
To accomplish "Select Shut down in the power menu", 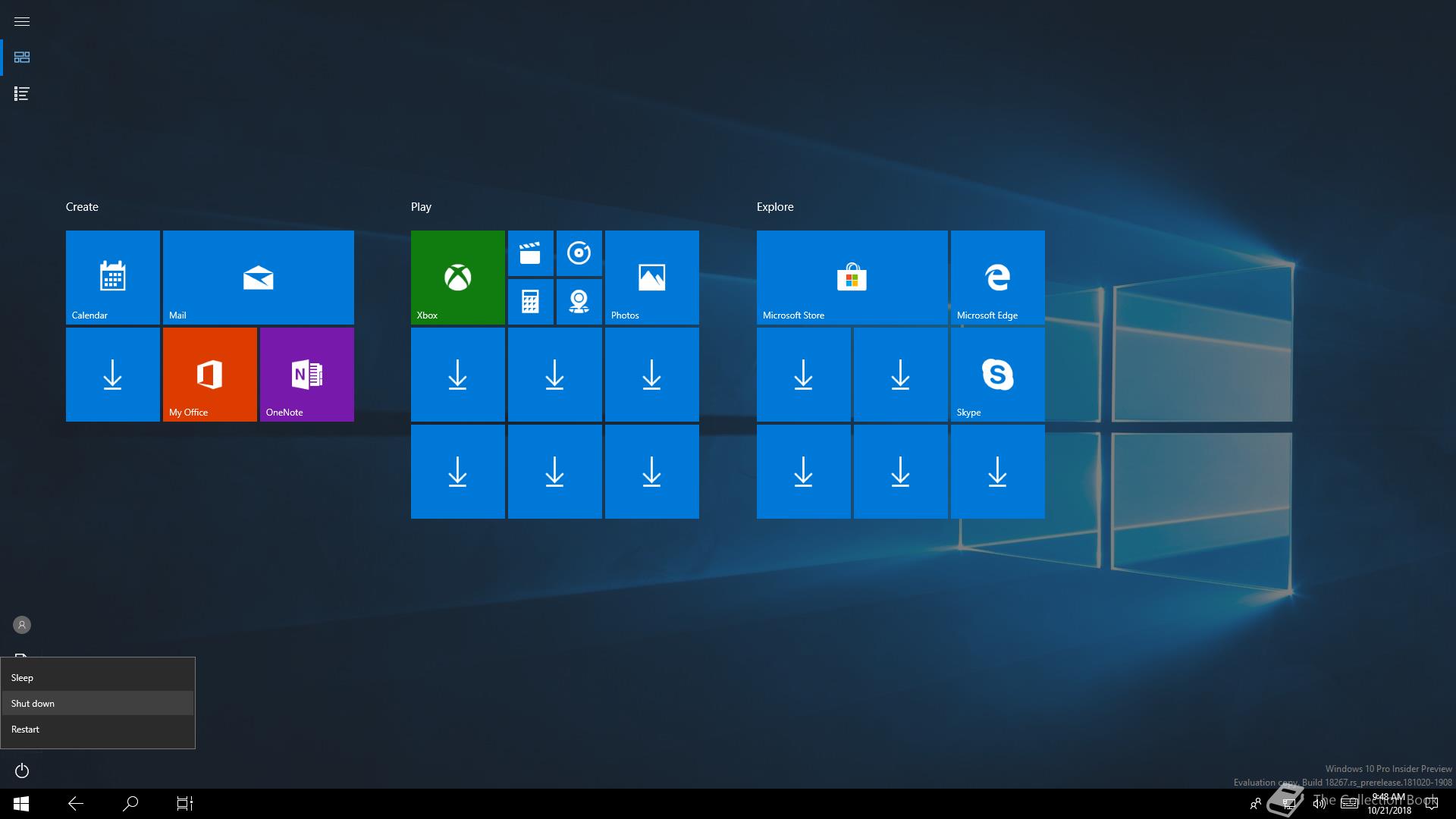I will 98,703.
